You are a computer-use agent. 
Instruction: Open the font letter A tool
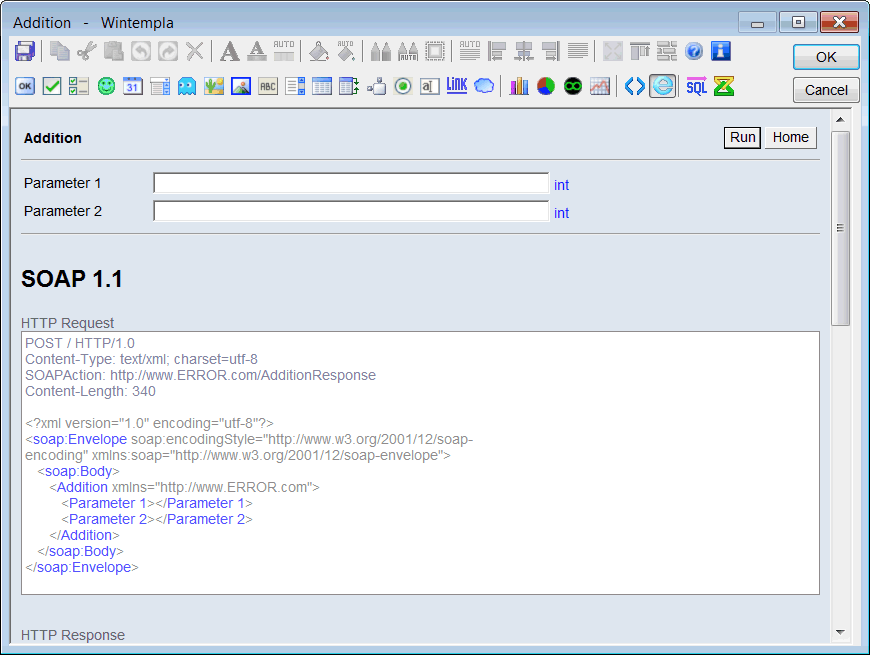point(230,52)
